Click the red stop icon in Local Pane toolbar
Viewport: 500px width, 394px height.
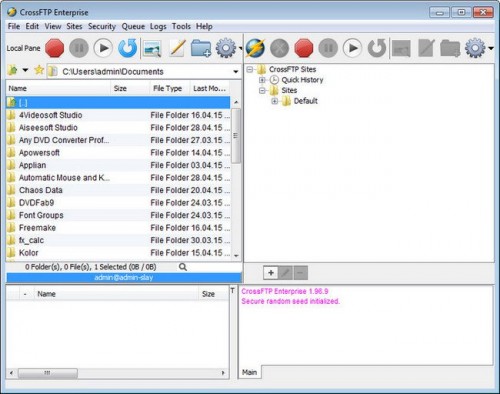pos(55,48)
